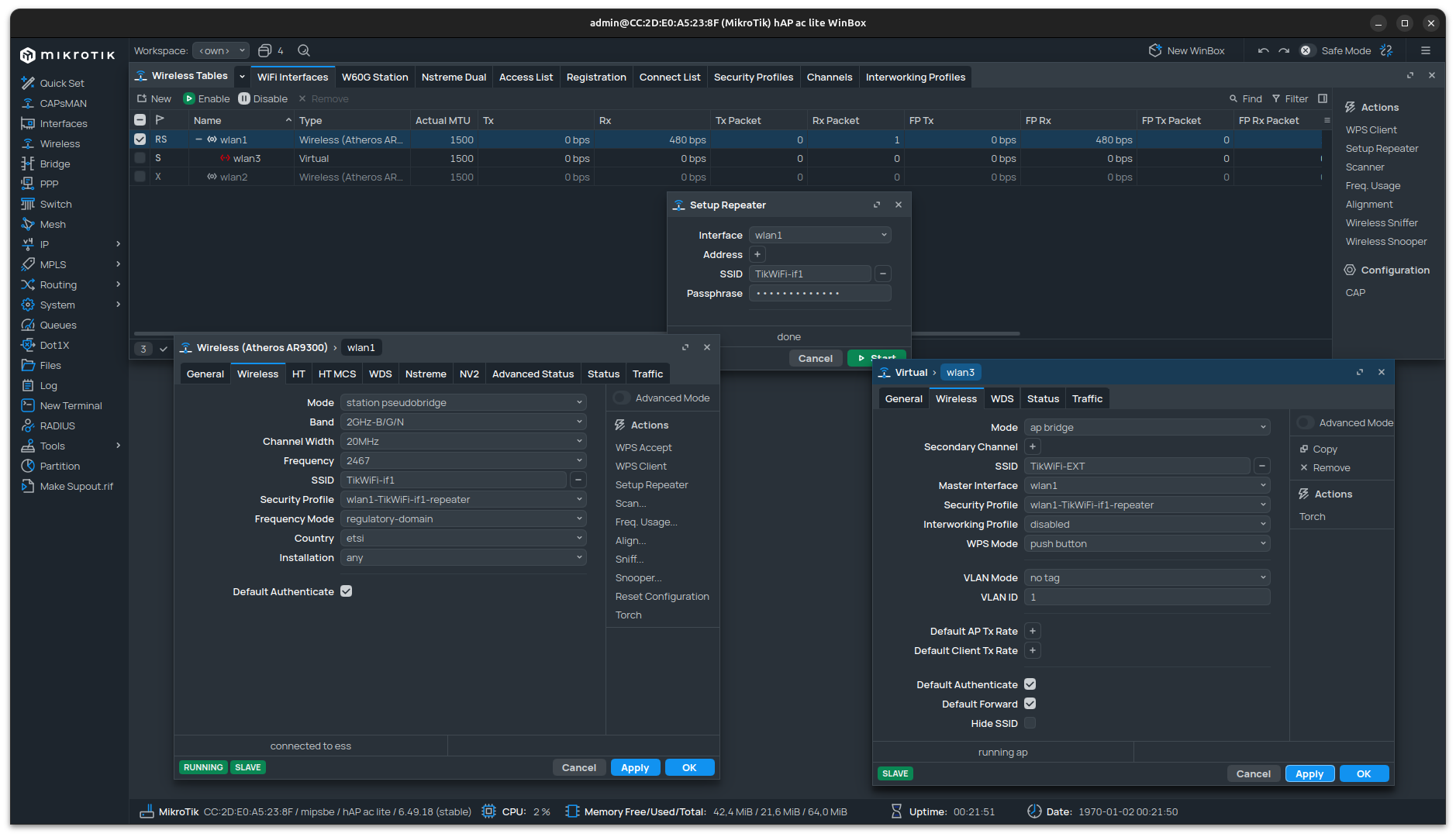Open the hamburger menu at top right
1456x837 pixels.
tap(1425, 50)
